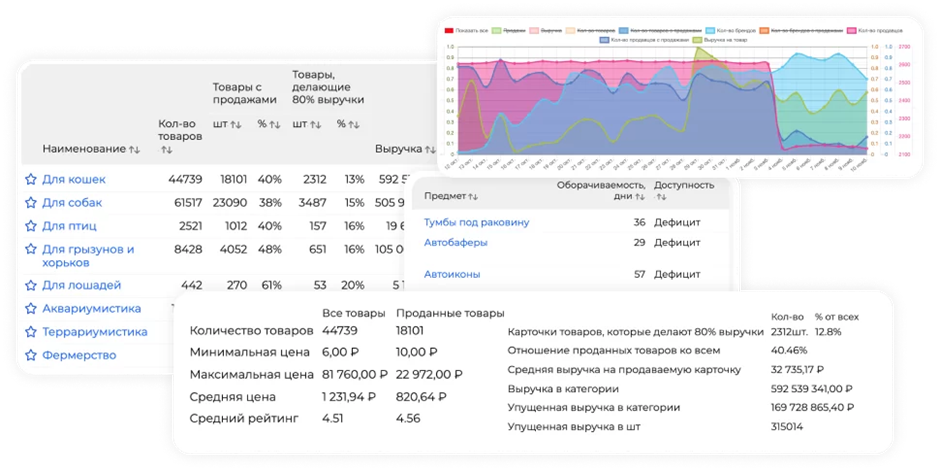Image resolution: width=940 pixels, height=471 pixels.
Task: Sort by the 'Предмет' column header
Action: 451,196
